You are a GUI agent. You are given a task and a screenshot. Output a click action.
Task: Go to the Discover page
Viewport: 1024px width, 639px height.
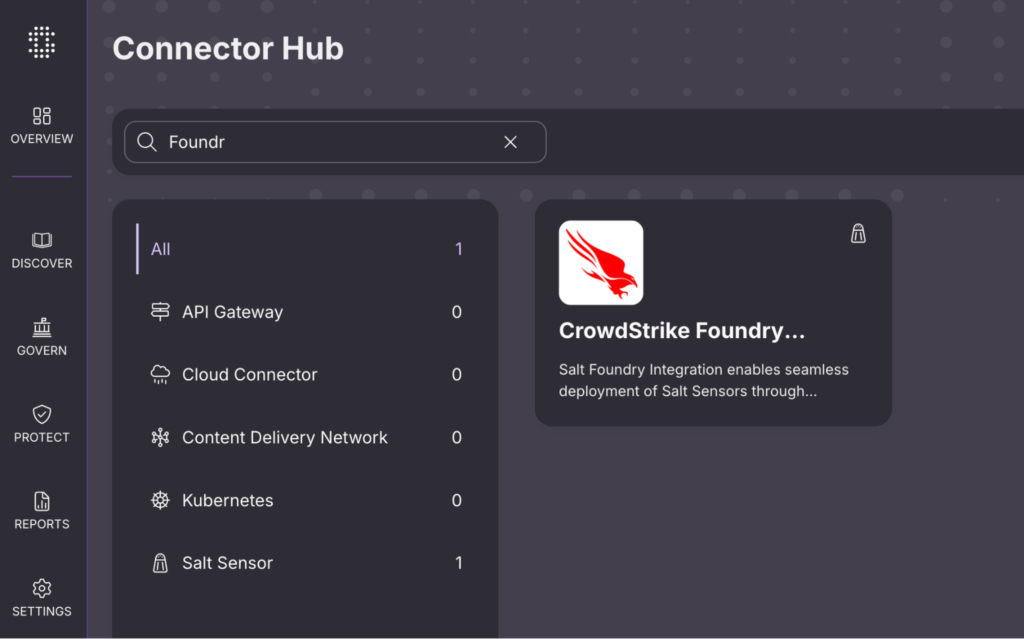click(42, 250)
